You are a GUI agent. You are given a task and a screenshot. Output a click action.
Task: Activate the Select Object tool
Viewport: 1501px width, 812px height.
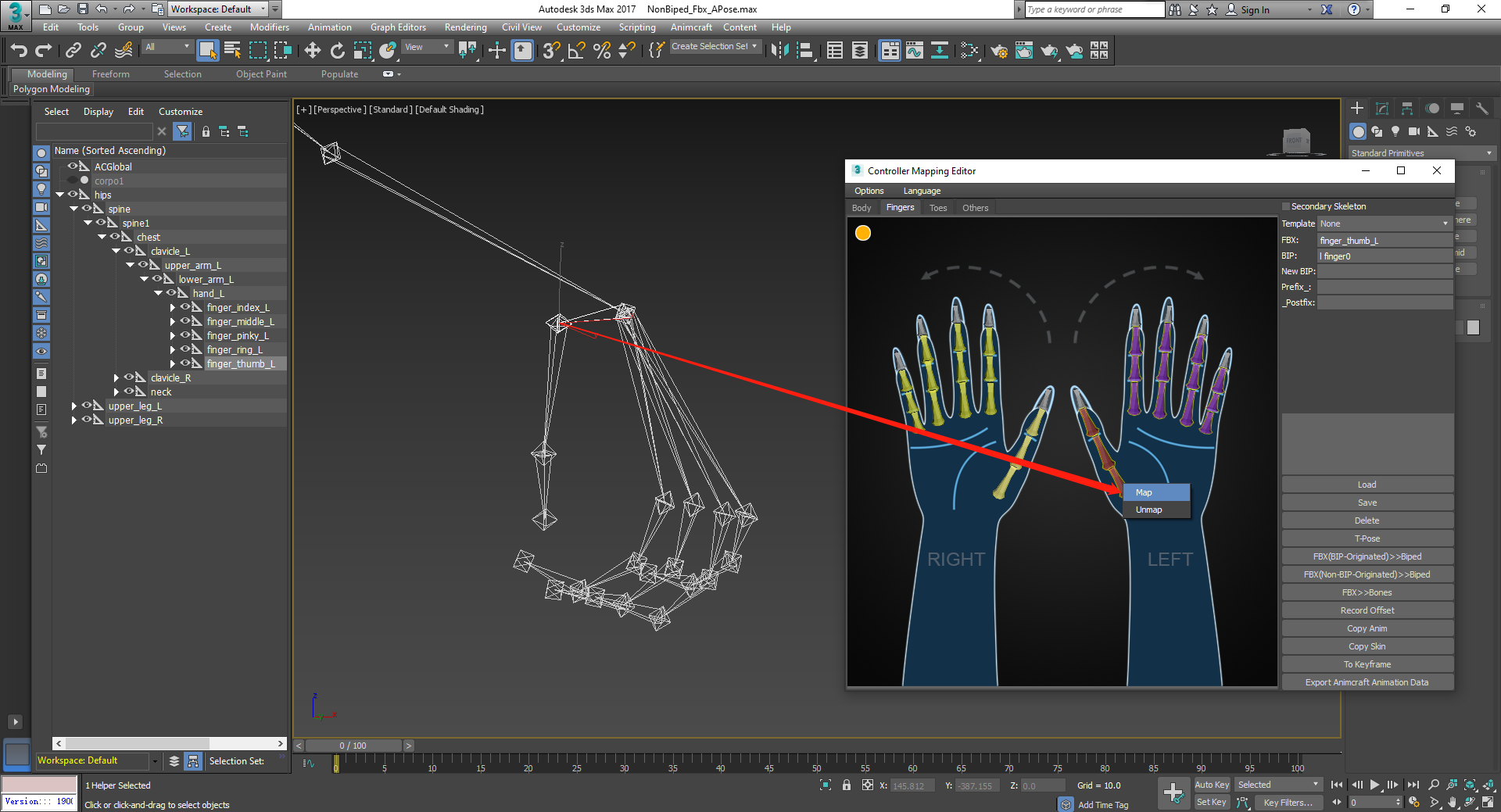207,51
